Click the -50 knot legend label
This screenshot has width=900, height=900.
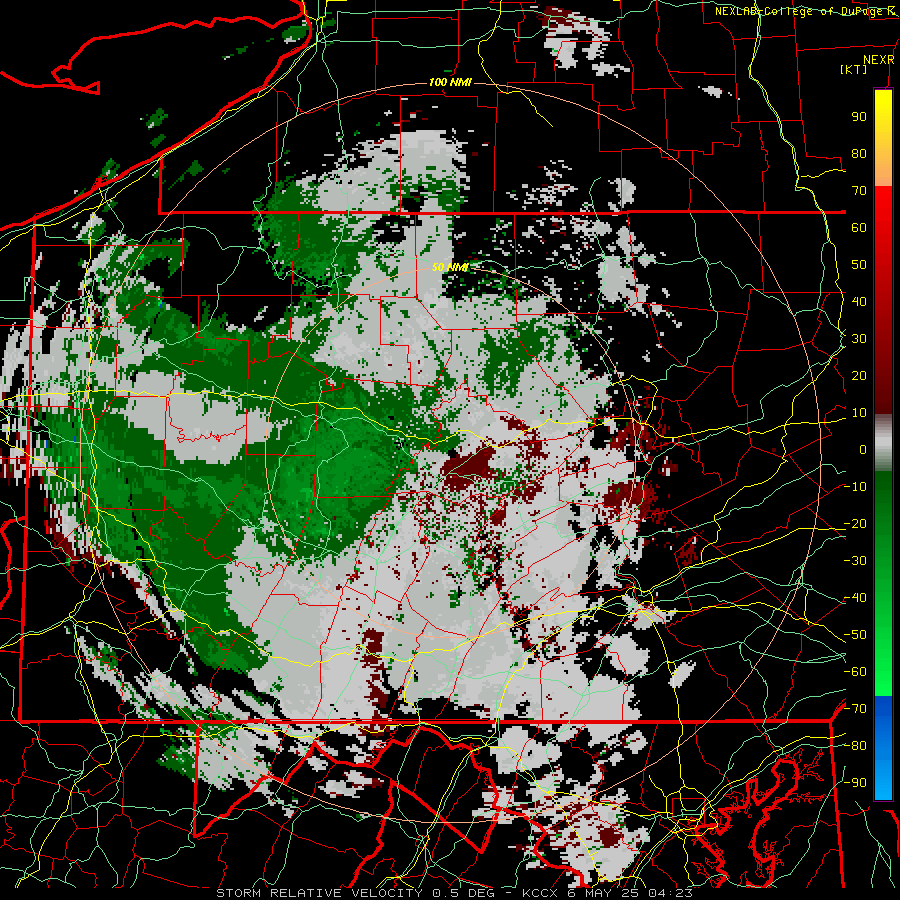855,634
